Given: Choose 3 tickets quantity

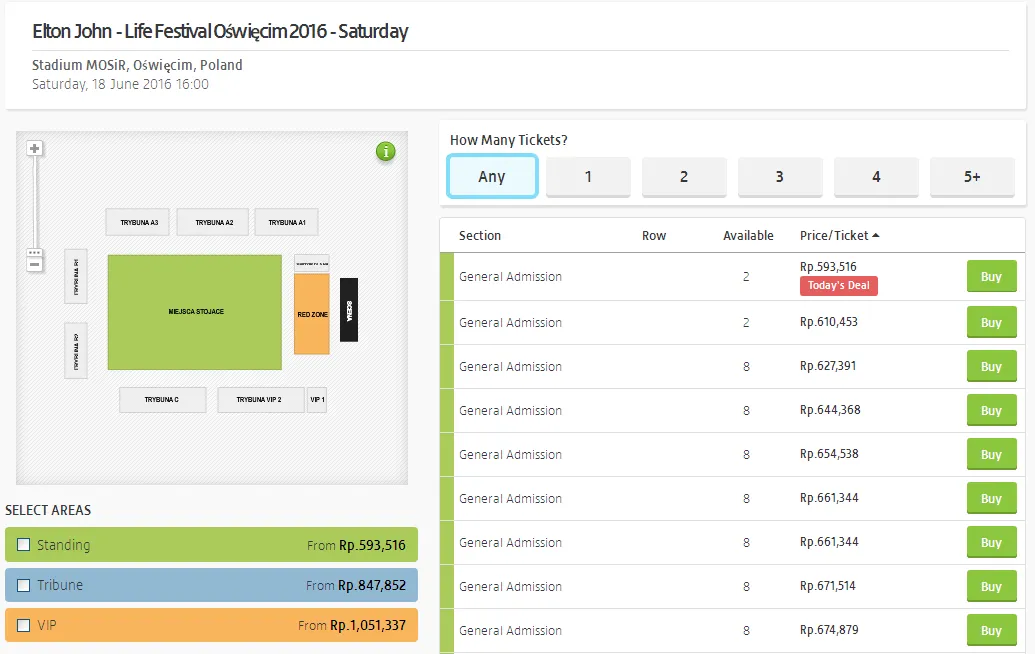Looking at the screenshot, I should [x=780, y=177].
